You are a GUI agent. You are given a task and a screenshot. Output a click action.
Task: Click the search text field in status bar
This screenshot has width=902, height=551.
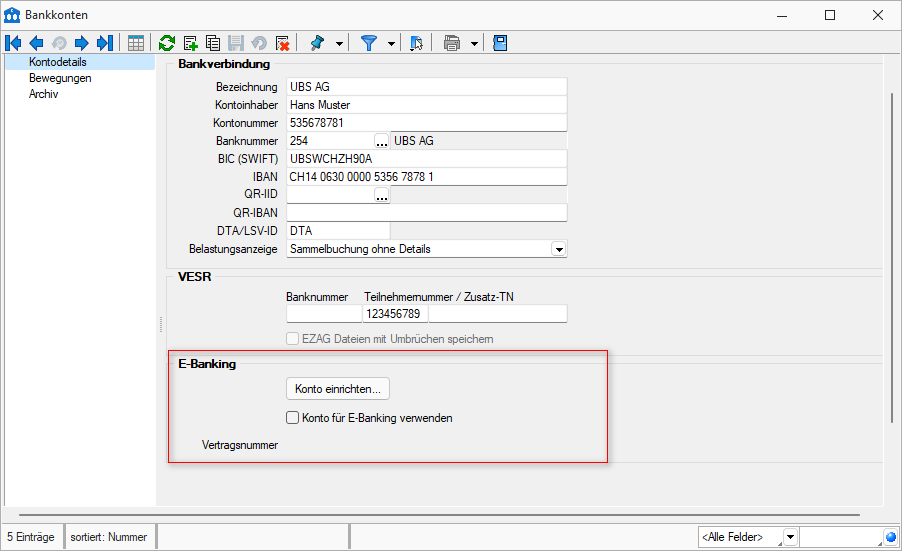(x=840, y=537)
